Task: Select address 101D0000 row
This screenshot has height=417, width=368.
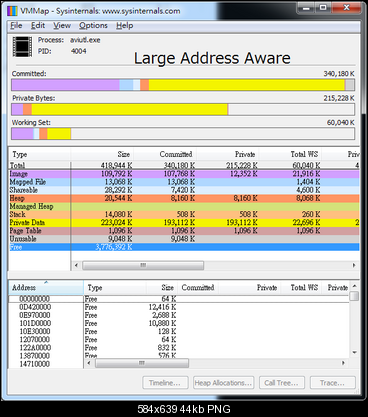Action: [179, 323]
